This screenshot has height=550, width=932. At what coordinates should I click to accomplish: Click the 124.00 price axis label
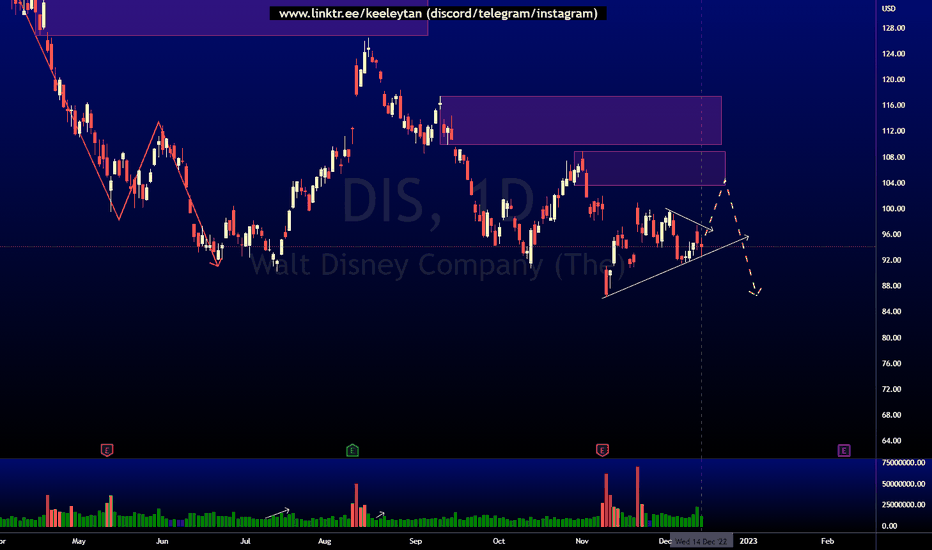click(893, 54)
